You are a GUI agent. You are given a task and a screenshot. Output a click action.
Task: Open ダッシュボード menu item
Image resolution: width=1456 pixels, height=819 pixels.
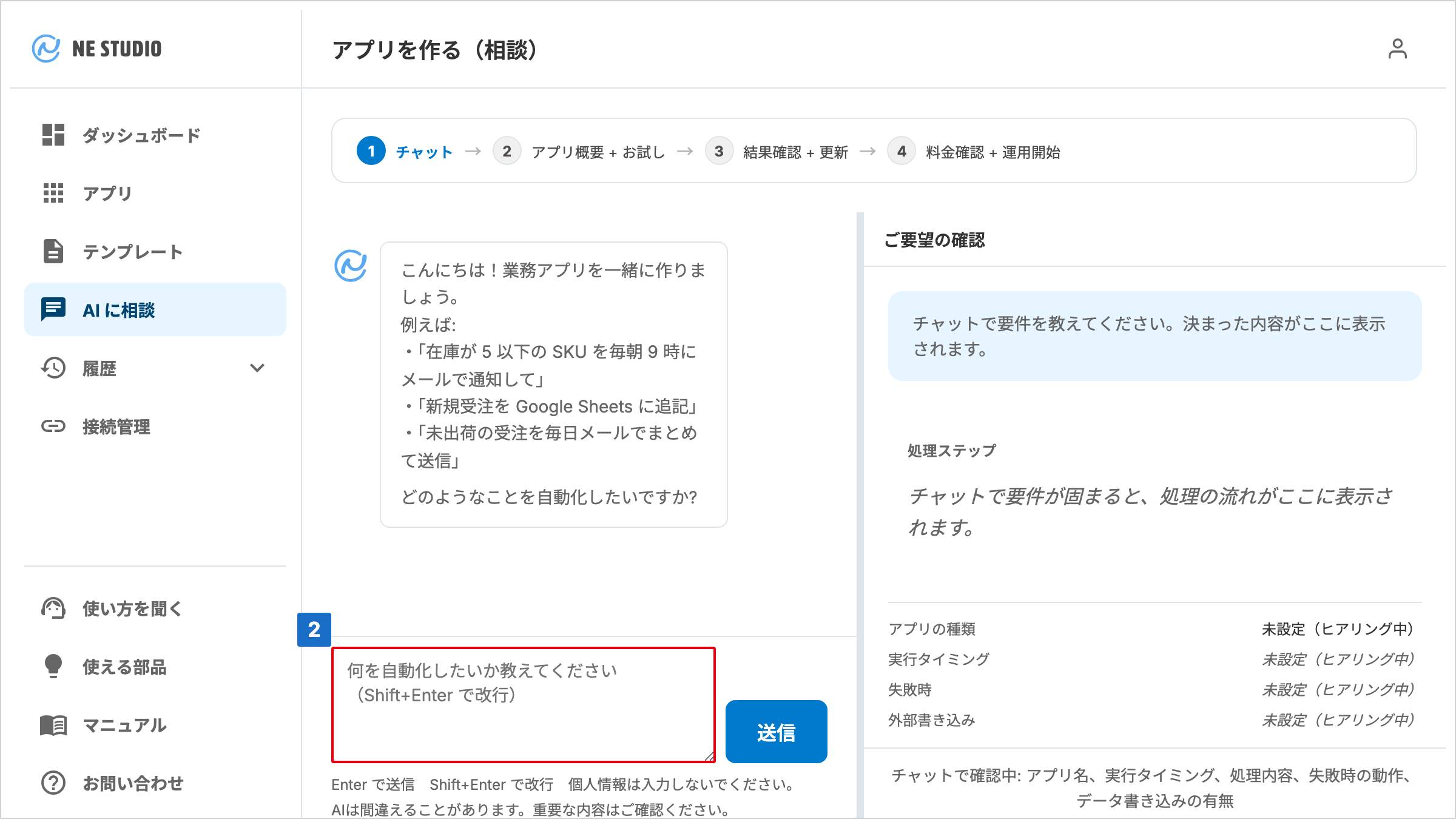click(x=155, y=135)
